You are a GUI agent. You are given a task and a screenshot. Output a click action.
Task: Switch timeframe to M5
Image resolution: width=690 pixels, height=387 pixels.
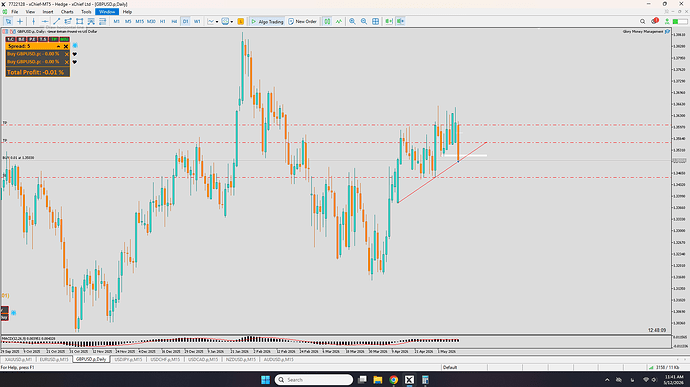128,21
